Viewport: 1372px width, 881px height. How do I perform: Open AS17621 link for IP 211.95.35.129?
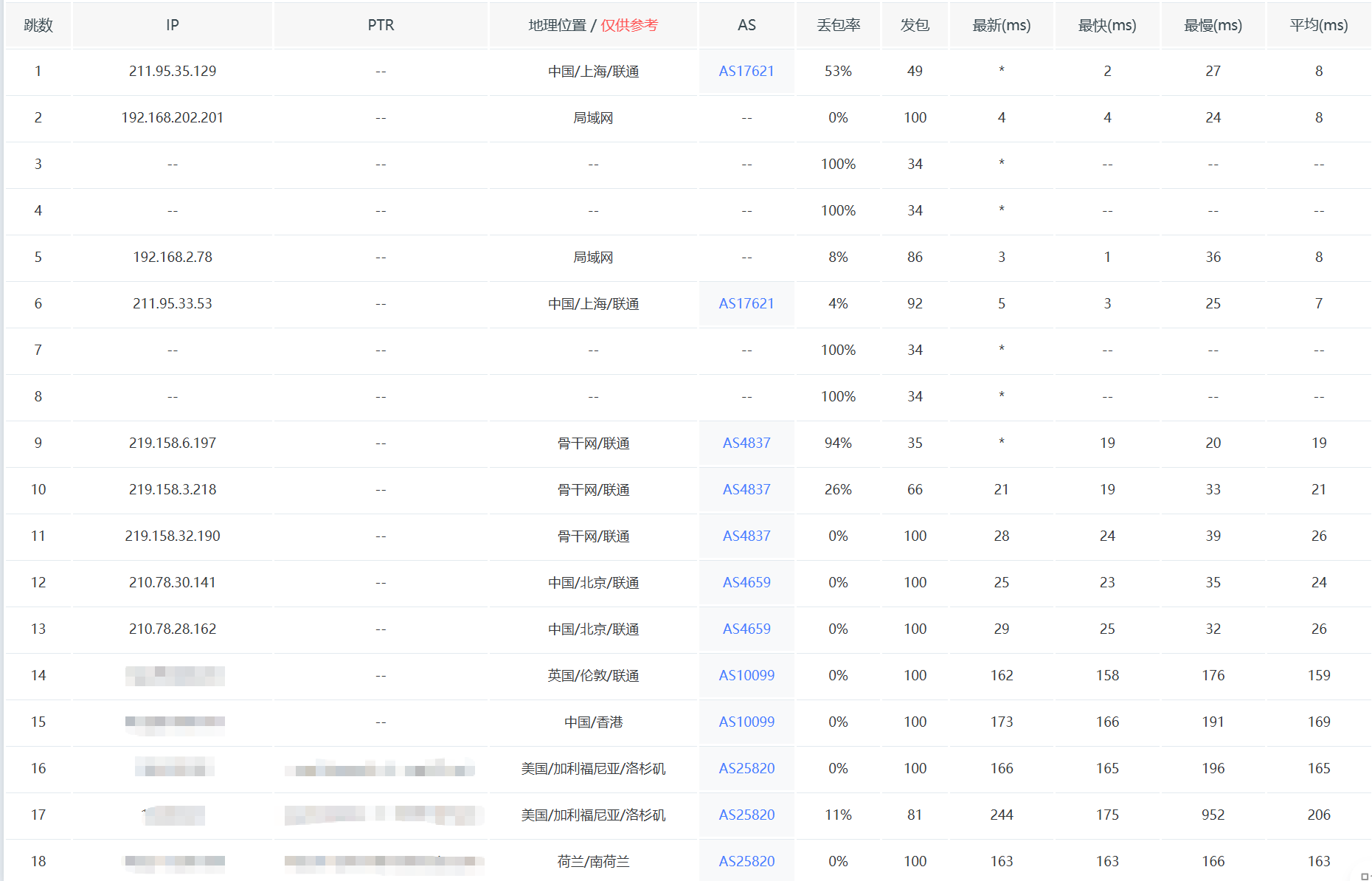tap(746, 71)
